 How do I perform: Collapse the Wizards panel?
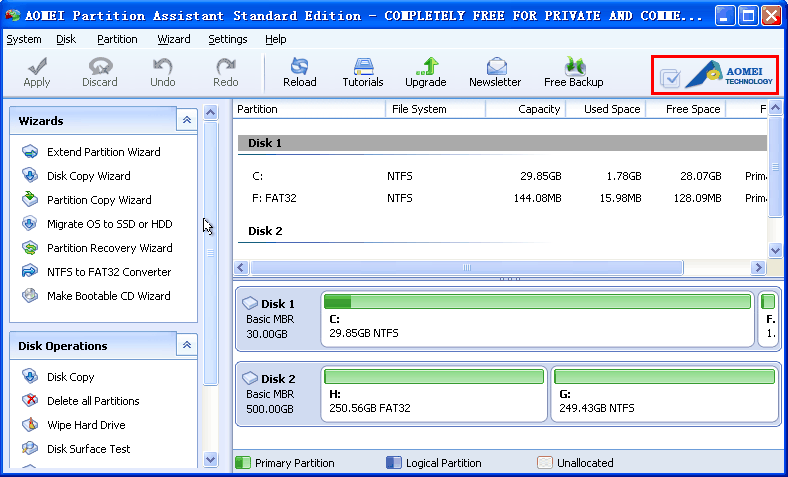[x=187, y=120]
